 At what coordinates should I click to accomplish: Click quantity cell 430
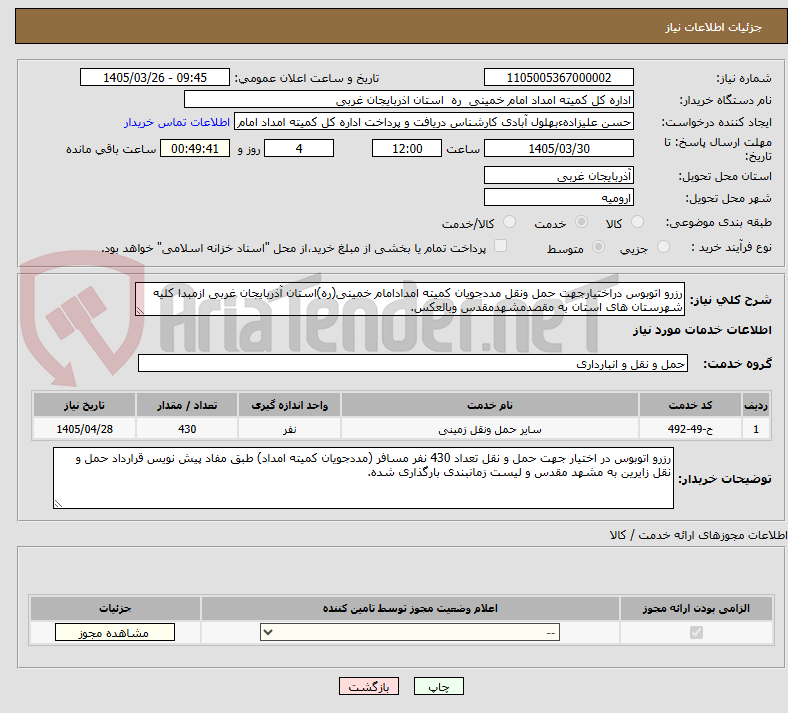(x=187, y=429)
